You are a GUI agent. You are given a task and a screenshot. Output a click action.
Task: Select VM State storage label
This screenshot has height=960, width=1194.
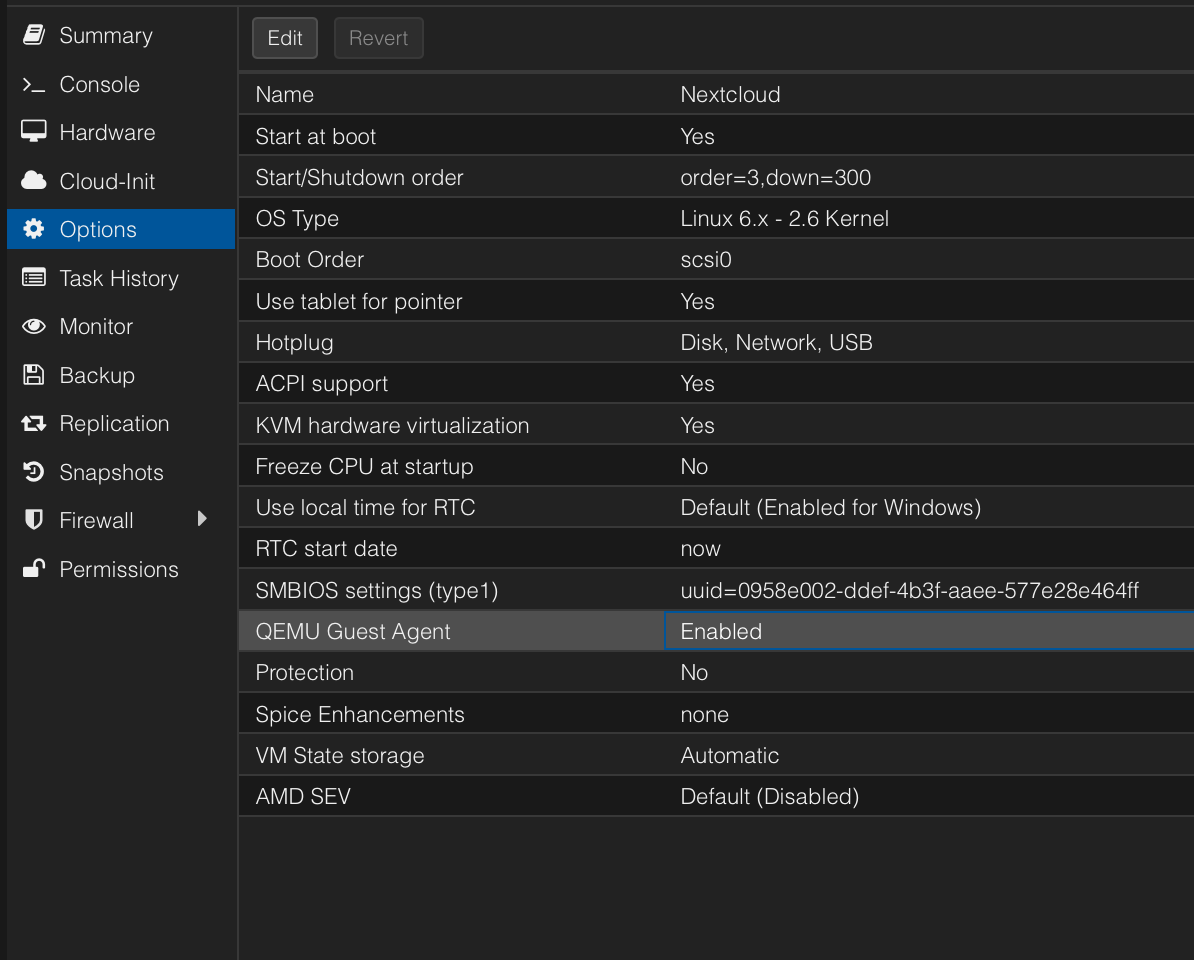pos(340,756)
